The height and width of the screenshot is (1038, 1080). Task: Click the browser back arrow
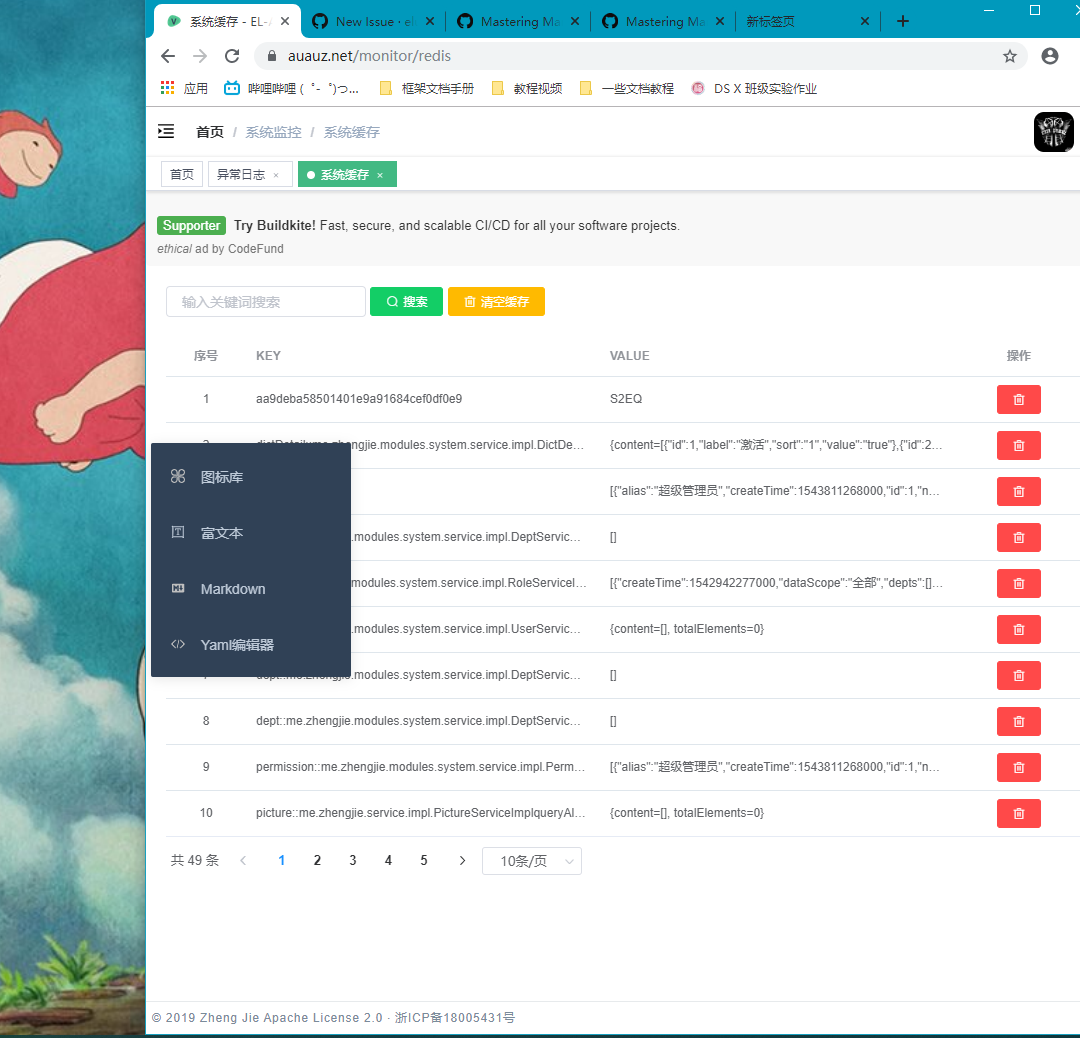pos(167,56)
